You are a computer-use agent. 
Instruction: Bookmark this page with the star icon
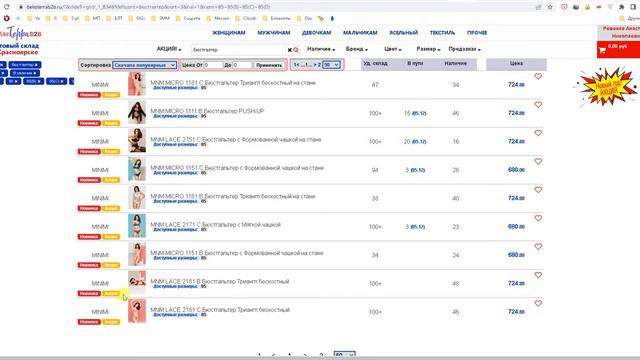click(x=550, y=7)
